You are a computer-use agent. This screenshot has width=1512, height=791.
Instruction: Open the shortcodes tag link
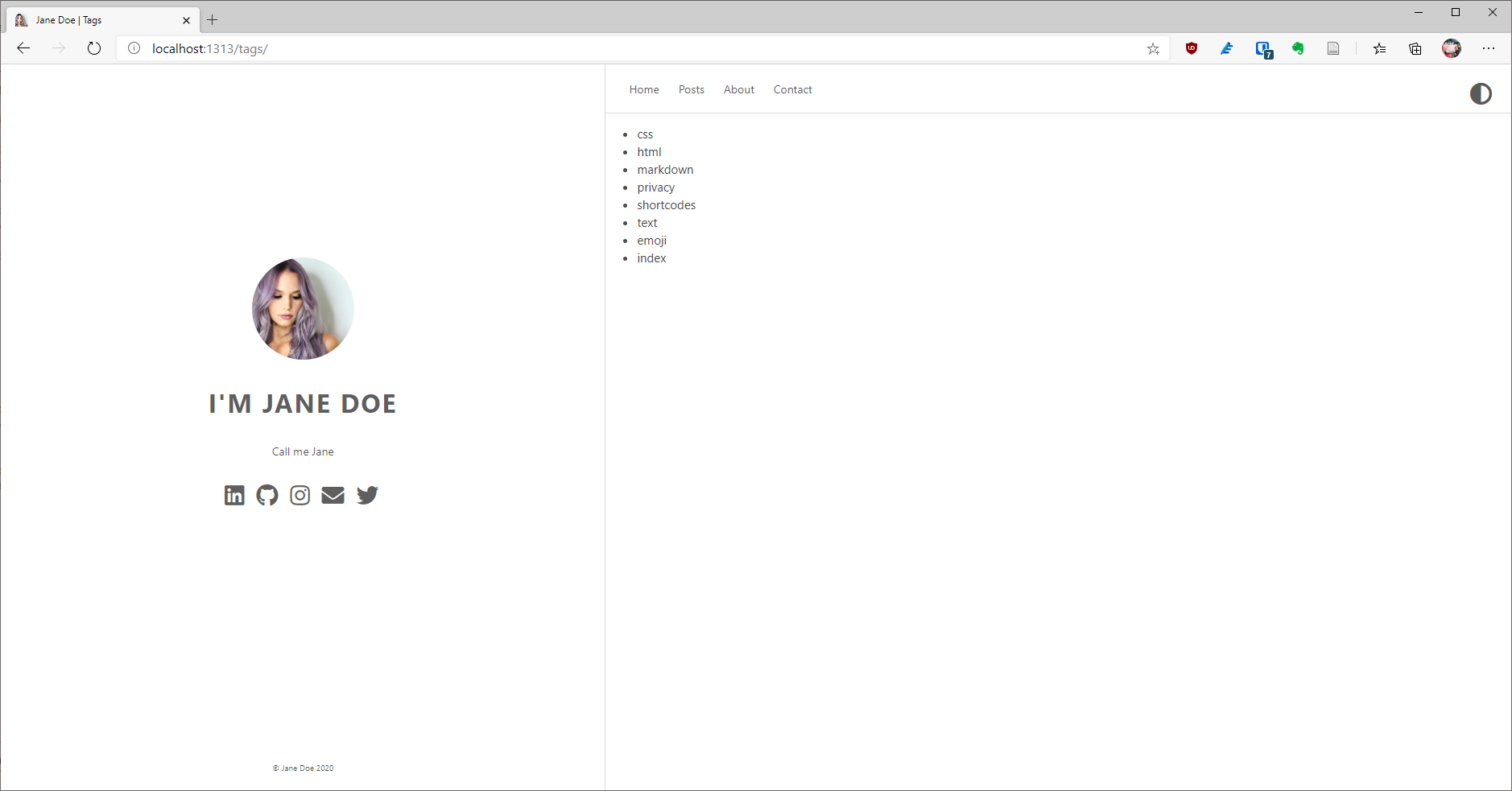[x=666, y=205]
